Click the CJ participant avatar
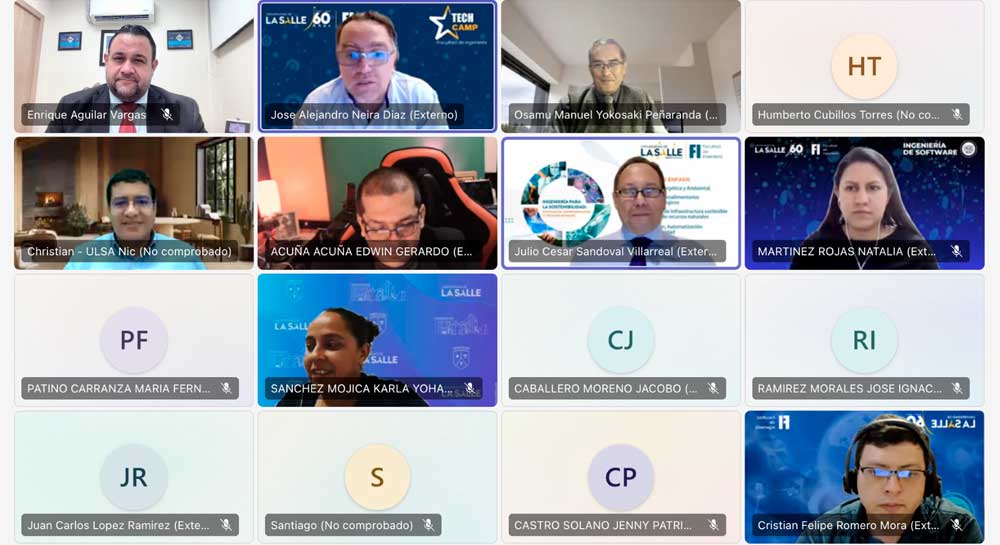 (x=621, y=340)
